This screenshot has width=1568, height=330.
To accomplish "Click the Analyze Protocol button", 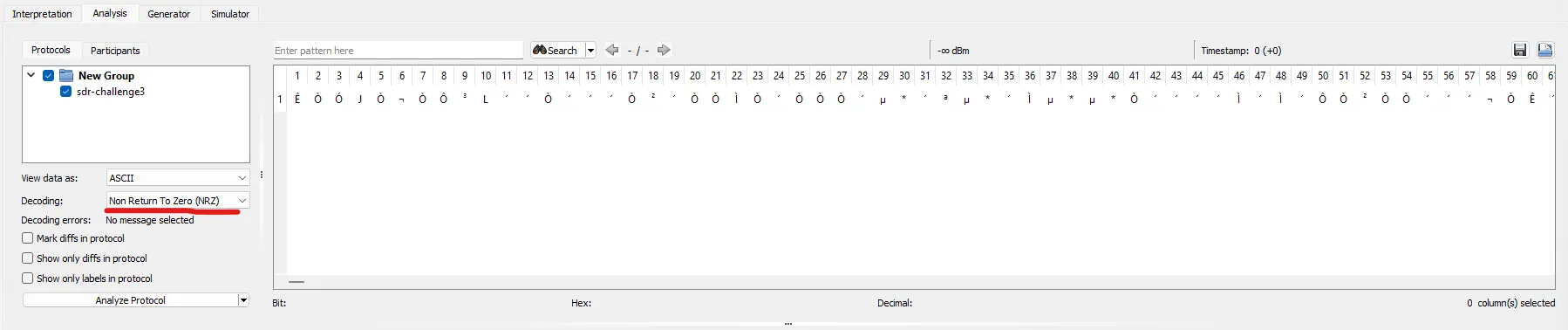I will coord(130,300).
